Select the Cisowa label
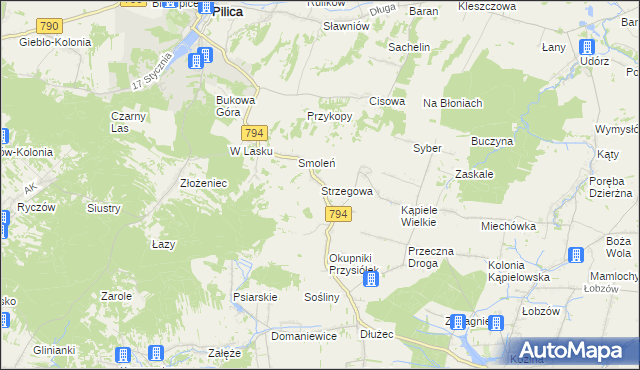640x370 pixels. 387,101
